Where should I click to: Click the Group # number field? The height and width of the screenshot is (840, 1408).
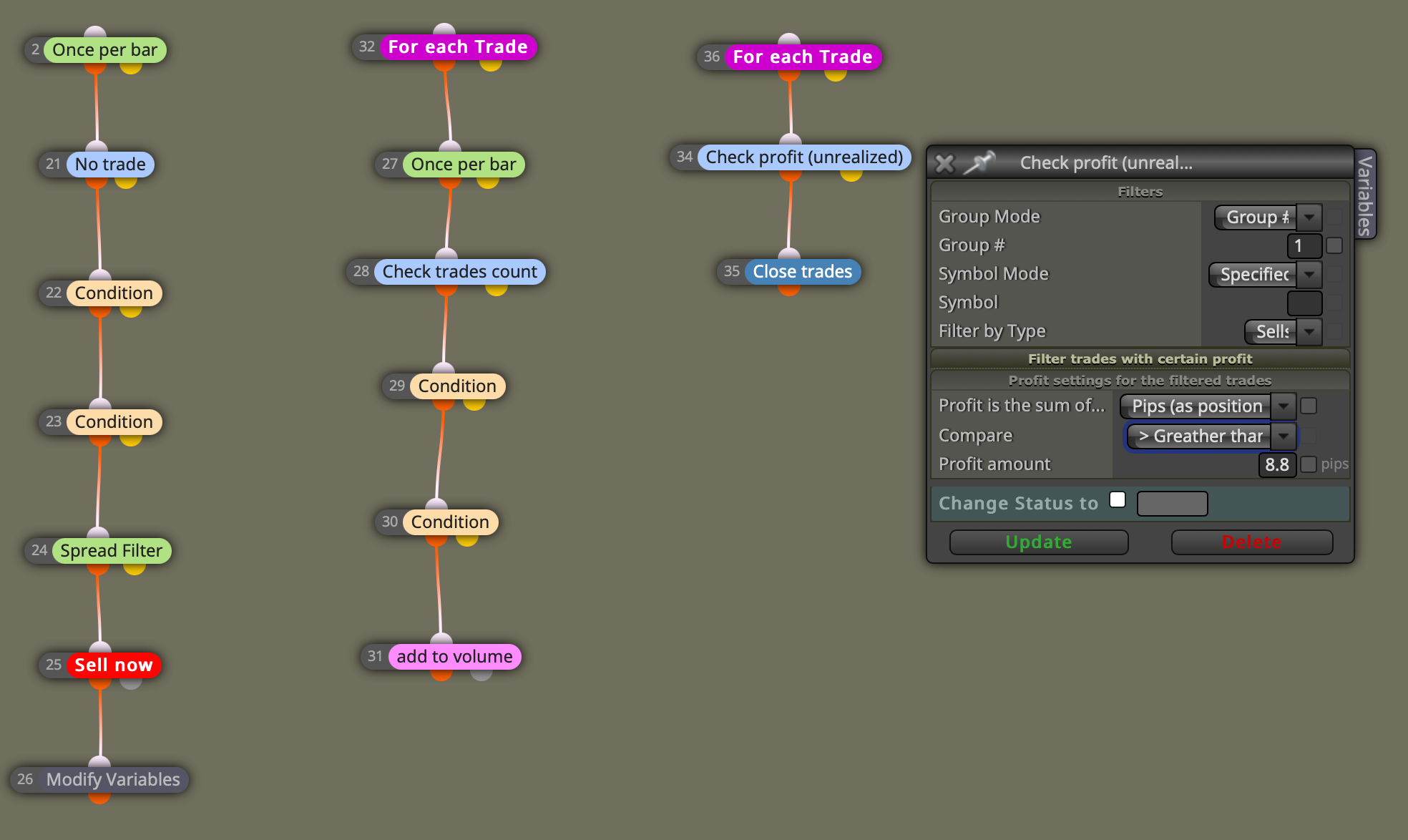1304,245
